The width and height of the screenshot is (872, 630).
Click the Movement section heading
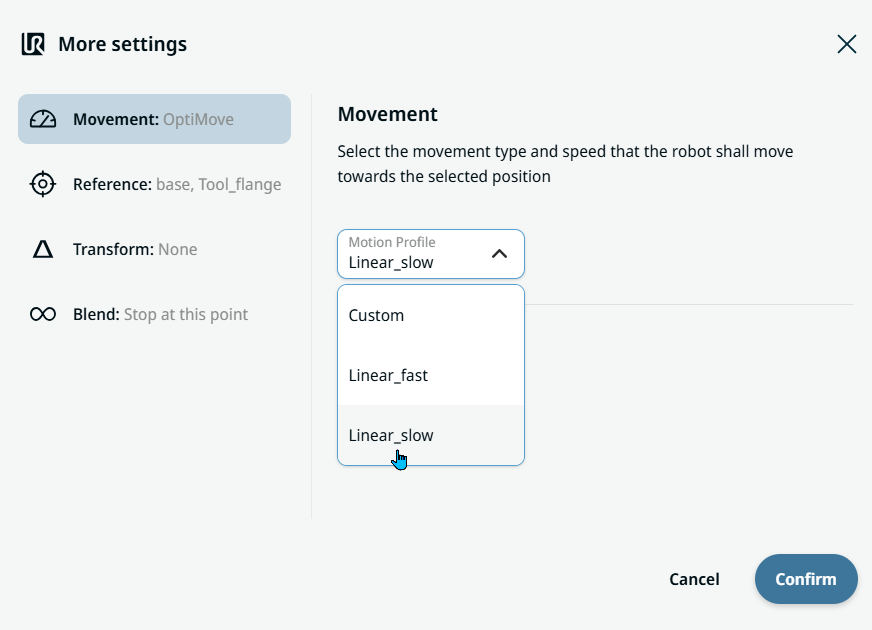(388, 114)
